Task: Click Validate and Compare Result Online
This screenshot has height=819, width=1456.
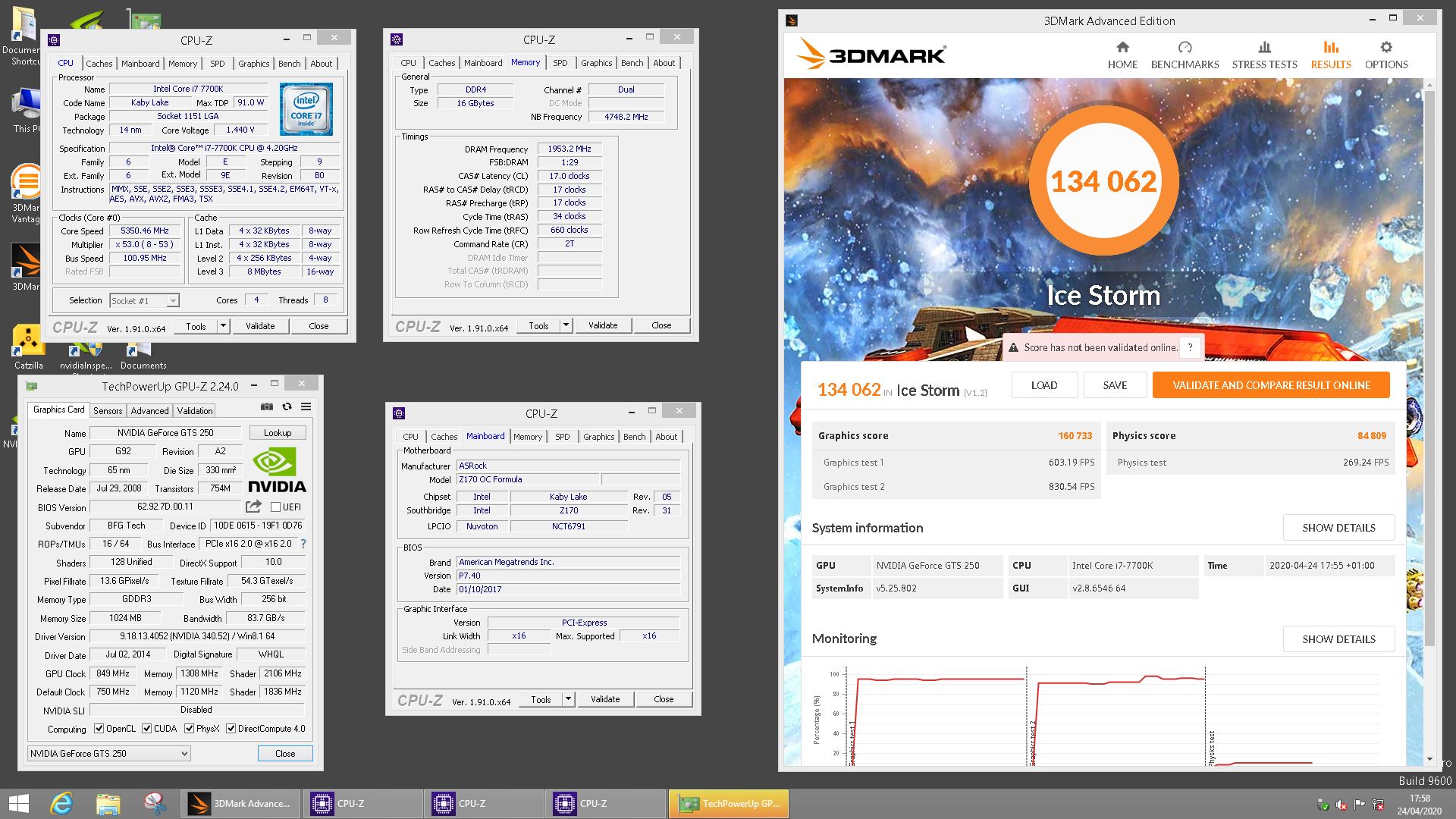Action: (x=1271, y=385)
